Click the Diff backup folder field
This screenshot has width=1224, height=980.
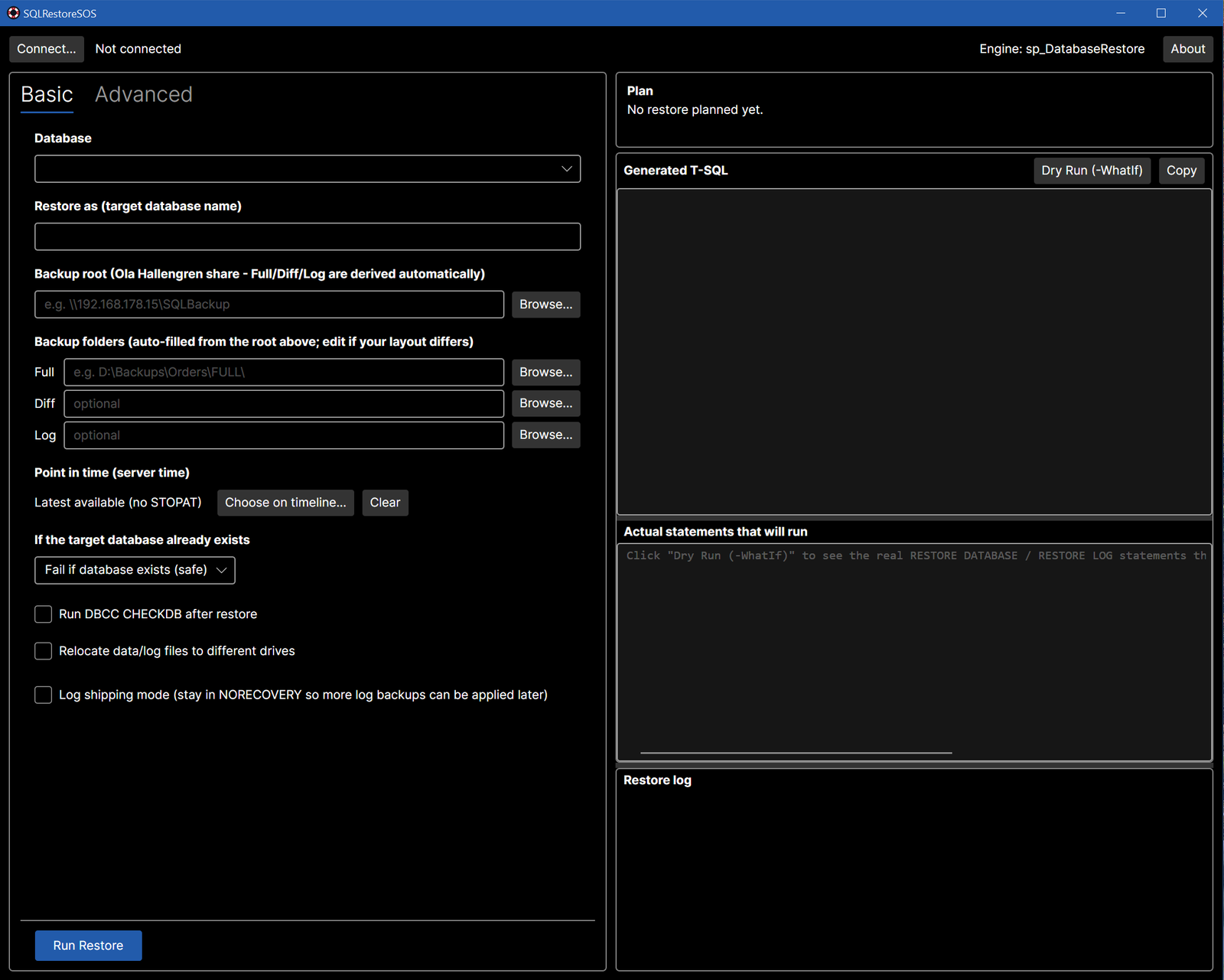pos(284,404)
